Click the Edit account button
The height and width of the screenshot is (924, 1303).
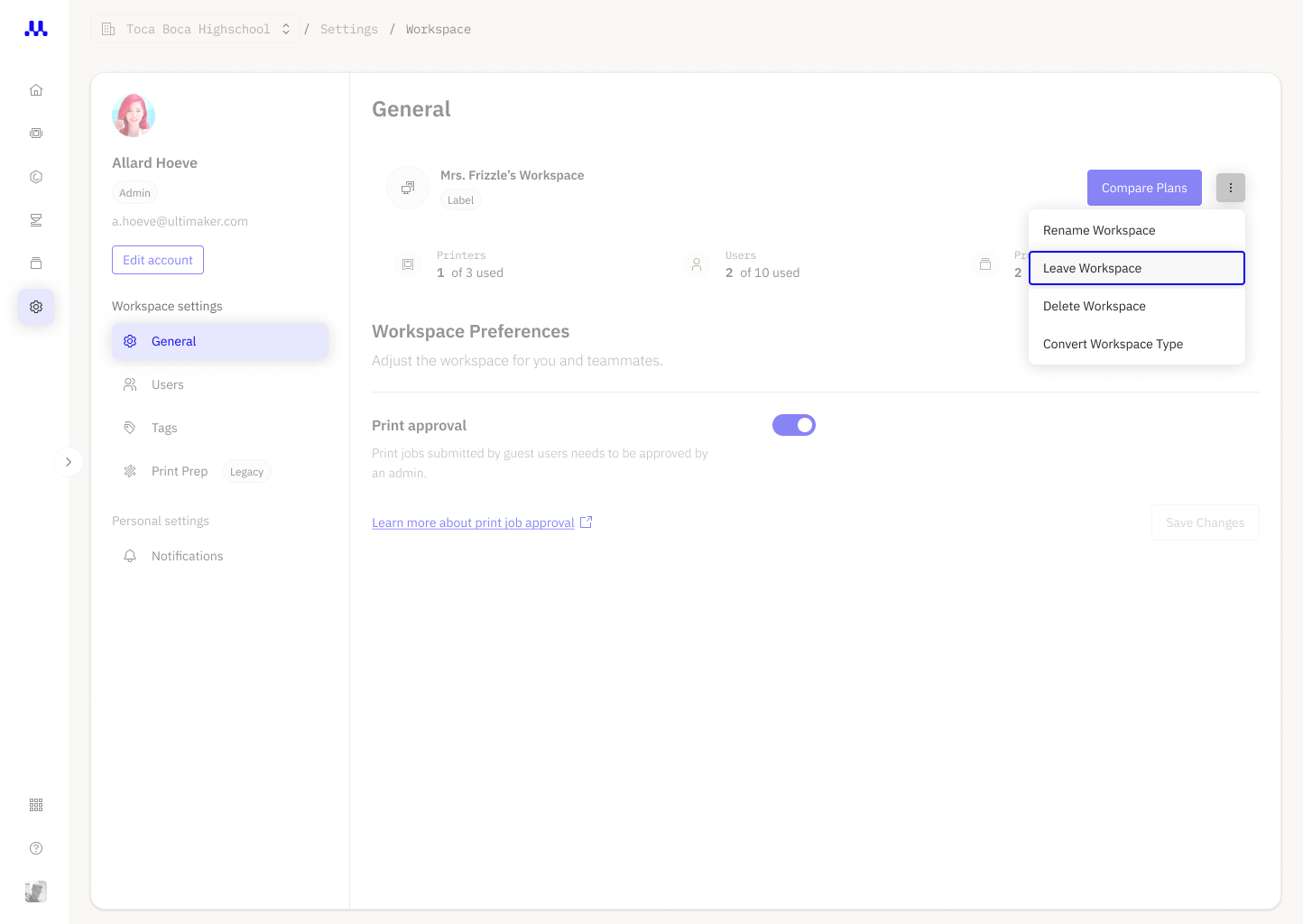tap(158, 260)
